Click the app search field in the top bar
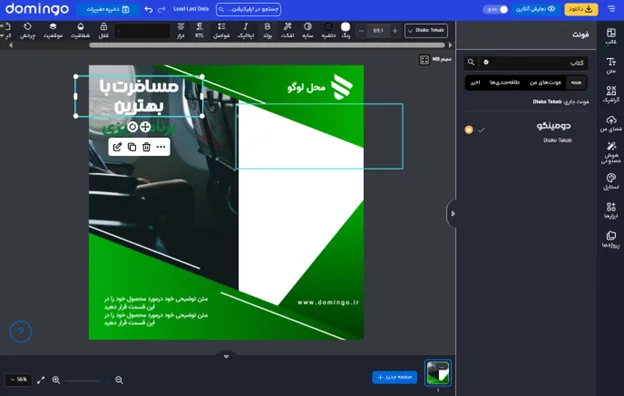The height and width of the screenshot is (396, 624). click(x=248, y=9)
